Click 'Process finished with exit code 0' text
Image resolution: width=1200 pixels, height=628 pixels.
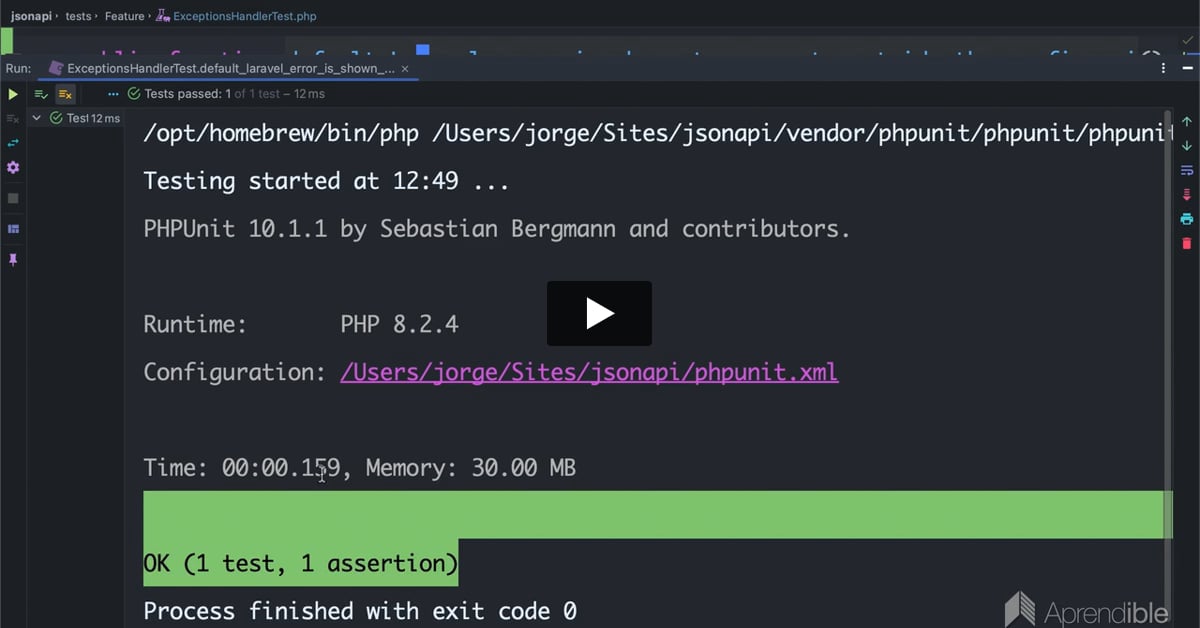[360, 610]
